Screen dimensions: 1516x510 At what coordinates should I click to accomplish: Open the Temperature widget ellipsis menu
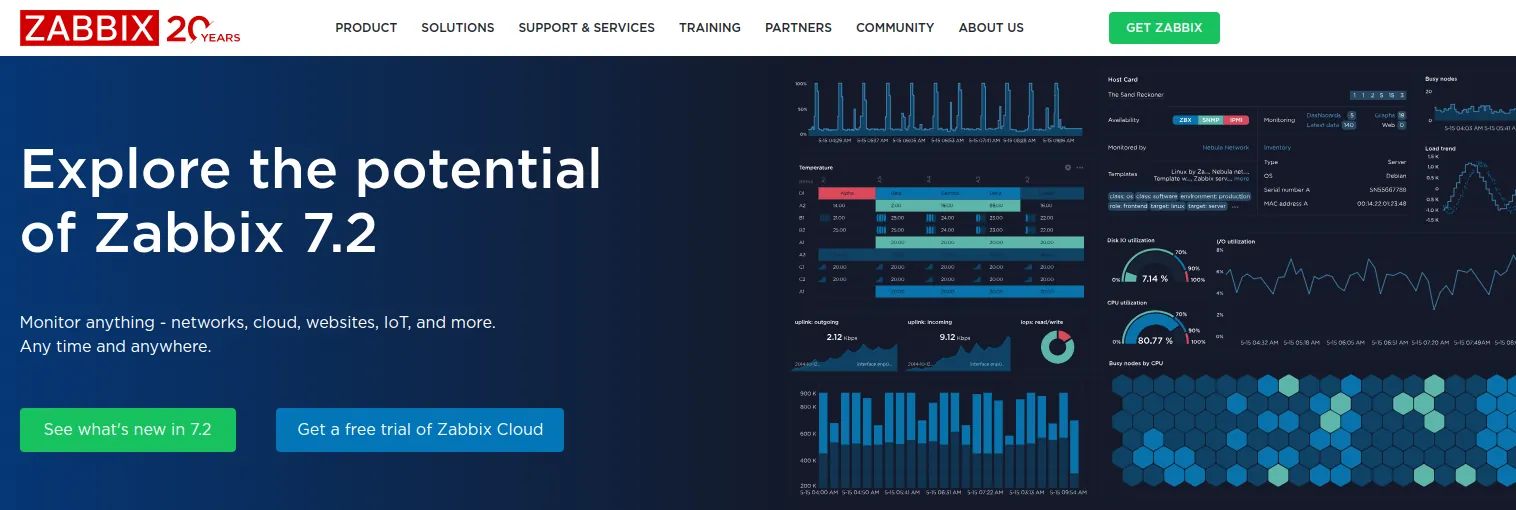point(1080,168)
